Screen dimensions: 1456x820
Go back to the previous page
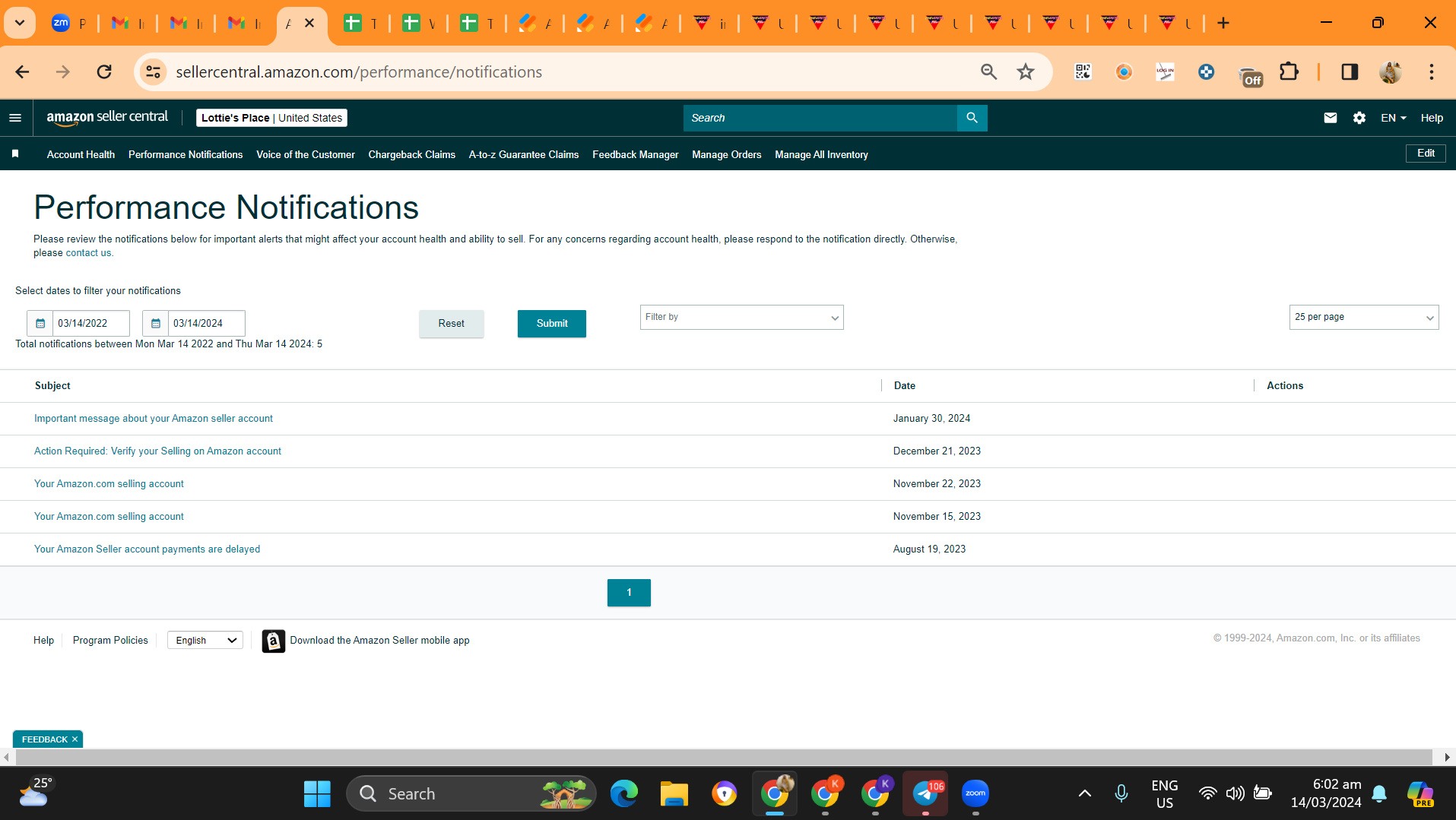tap(22, 71)
